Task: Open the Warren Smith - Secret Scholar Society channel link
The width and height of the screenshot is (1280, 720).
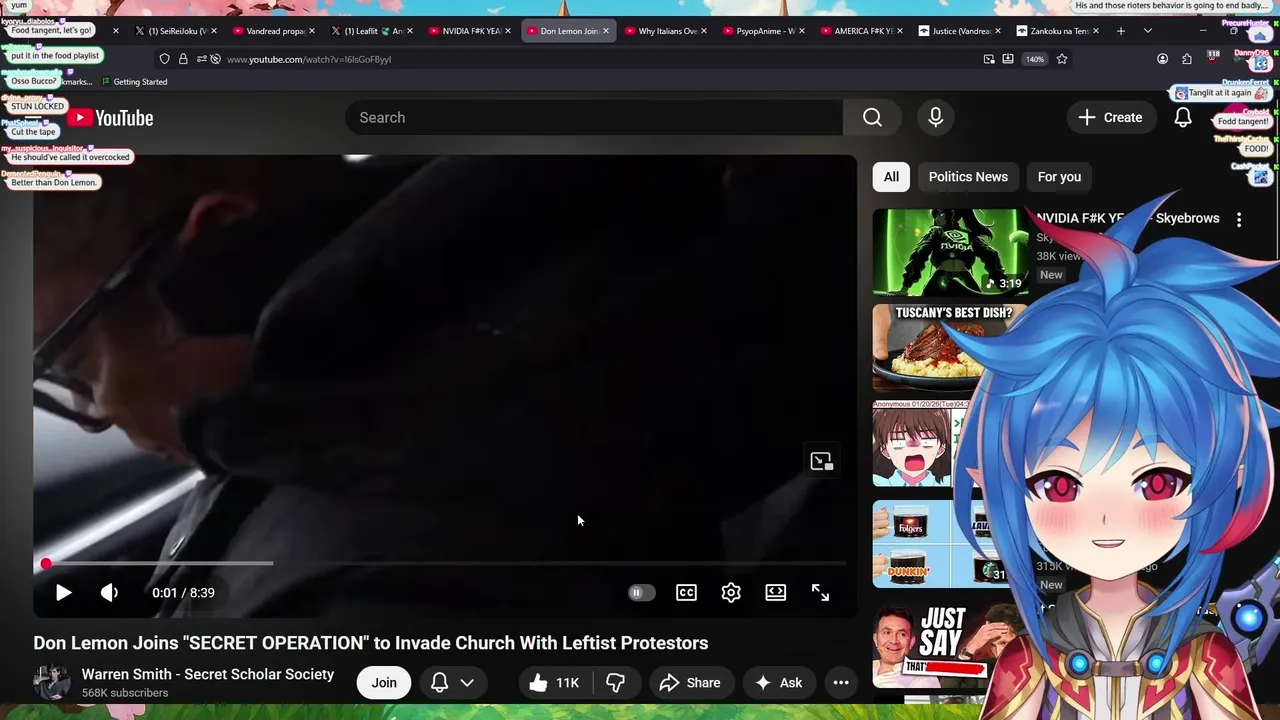Action: [208, 675]
